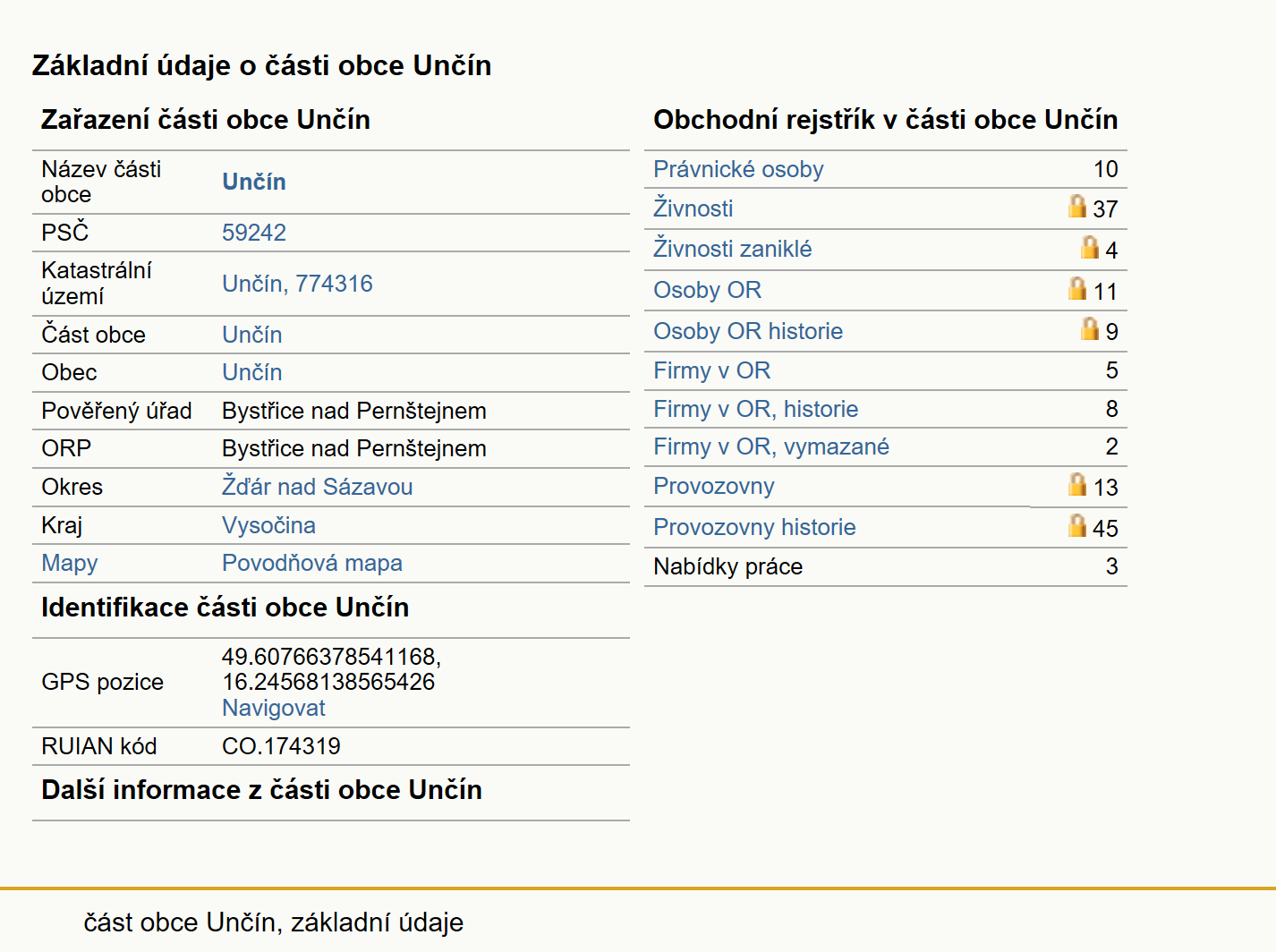The width and height of the screenshot is (1276, 952).
Task: Open the Žďár nad Sázavou district link
Action: 318,487
